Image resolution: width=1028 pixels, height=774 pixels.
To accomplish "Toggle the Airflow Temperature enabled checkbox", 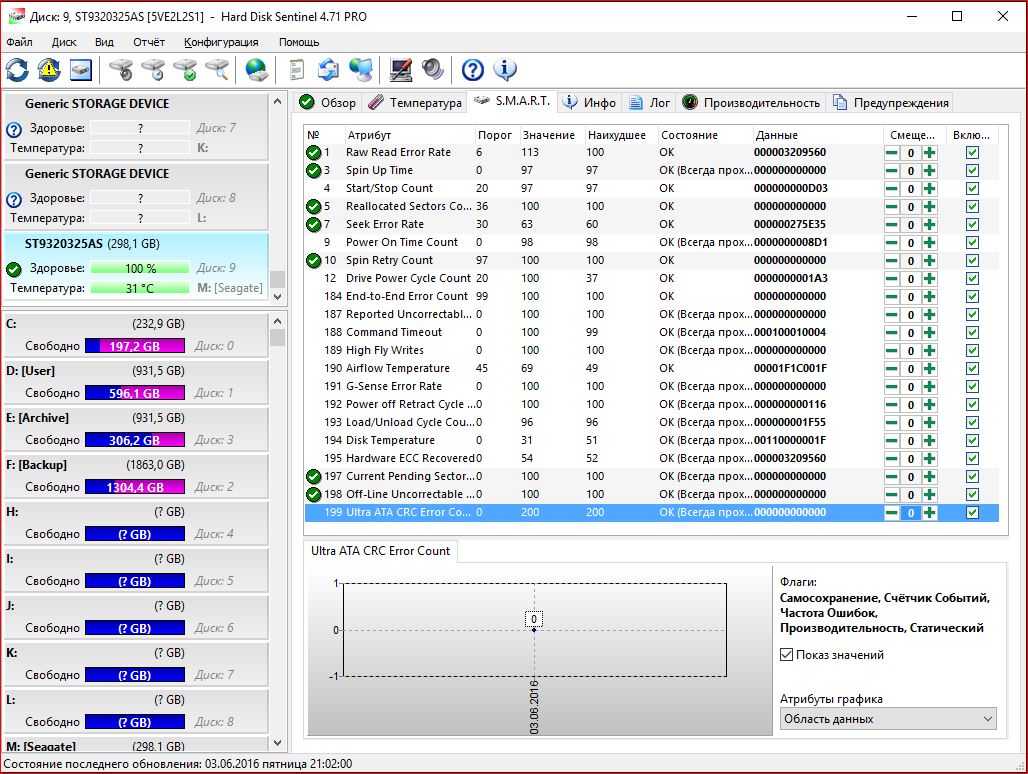I will point(972,368).
